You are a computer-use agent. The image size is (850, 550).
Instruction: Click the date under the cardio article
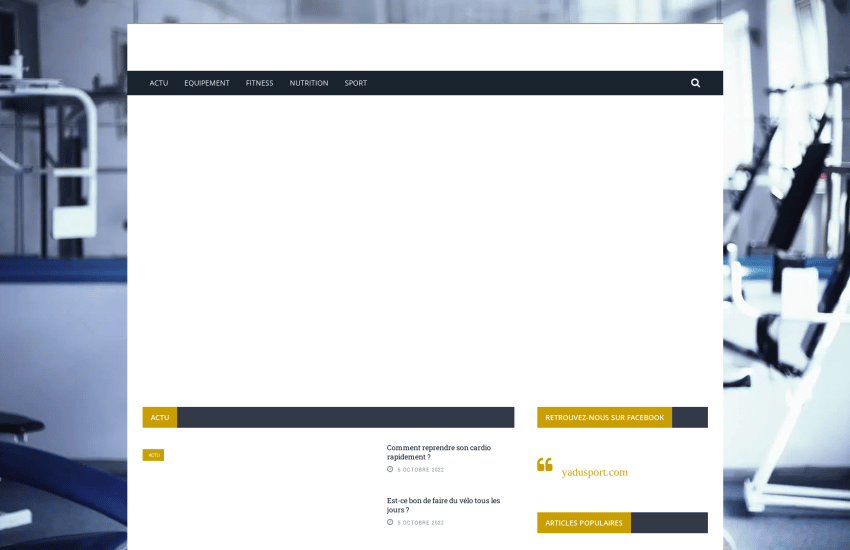tap(420, 469)
